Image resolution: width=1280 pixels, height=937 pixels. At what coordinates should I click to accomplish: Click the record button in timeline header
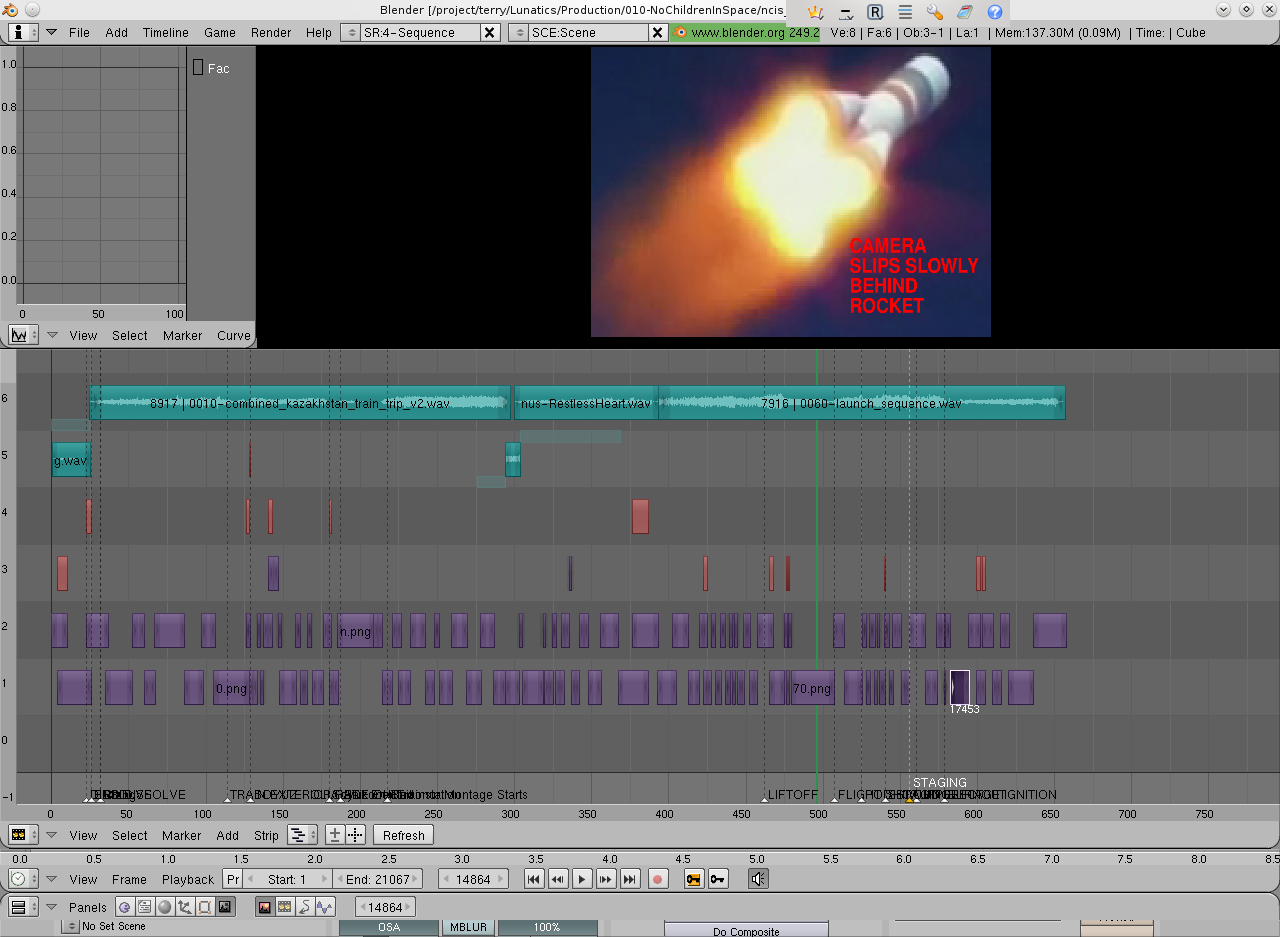coord(657,879)
